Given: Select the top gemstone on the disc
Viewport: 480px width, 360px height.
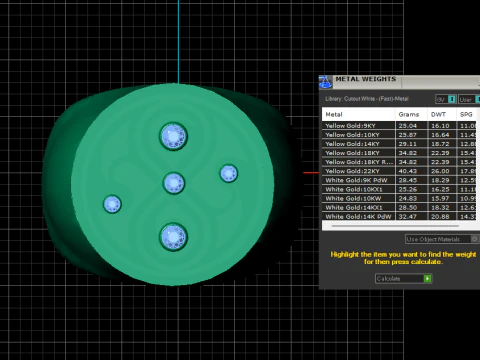Looking at the screenshot, I should coord(173,136).
